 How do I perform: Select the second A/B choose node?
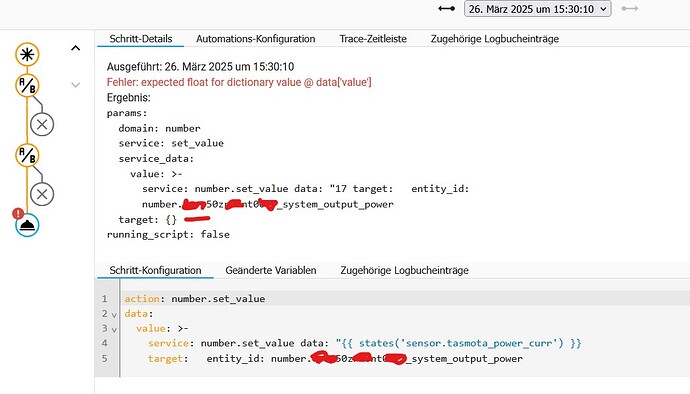27,155
